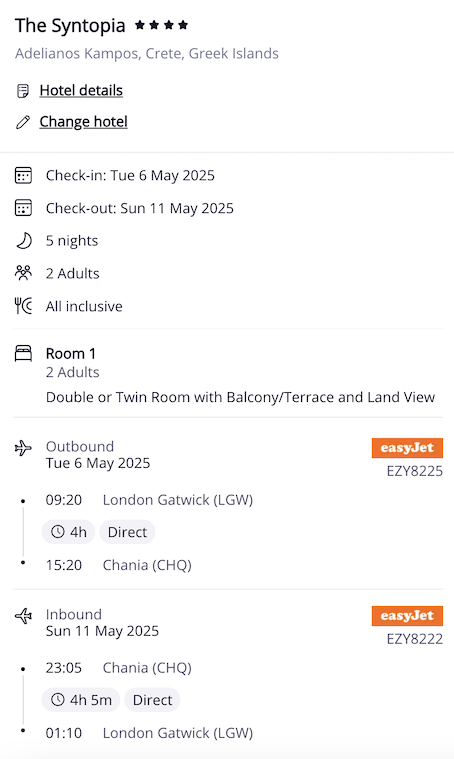Screen dimensions: 454x759
Task: Click the check-out calendar icon
Action: 23,208
